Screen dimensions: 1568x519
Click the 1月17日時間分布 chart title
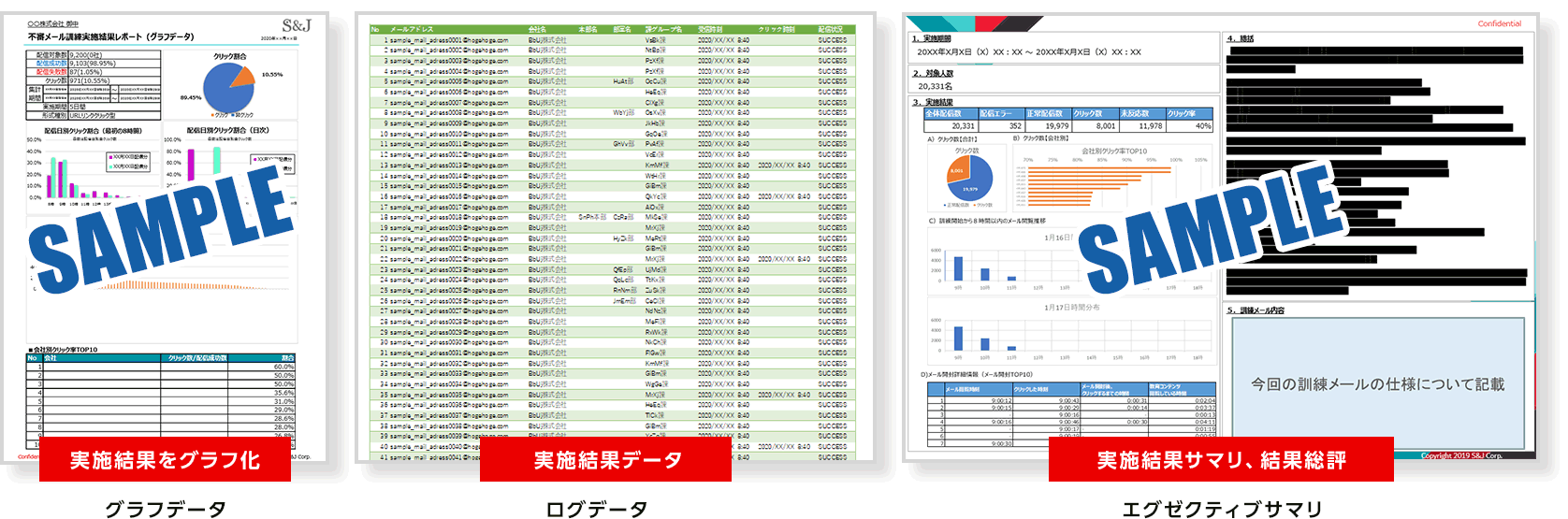[1072, 307]
